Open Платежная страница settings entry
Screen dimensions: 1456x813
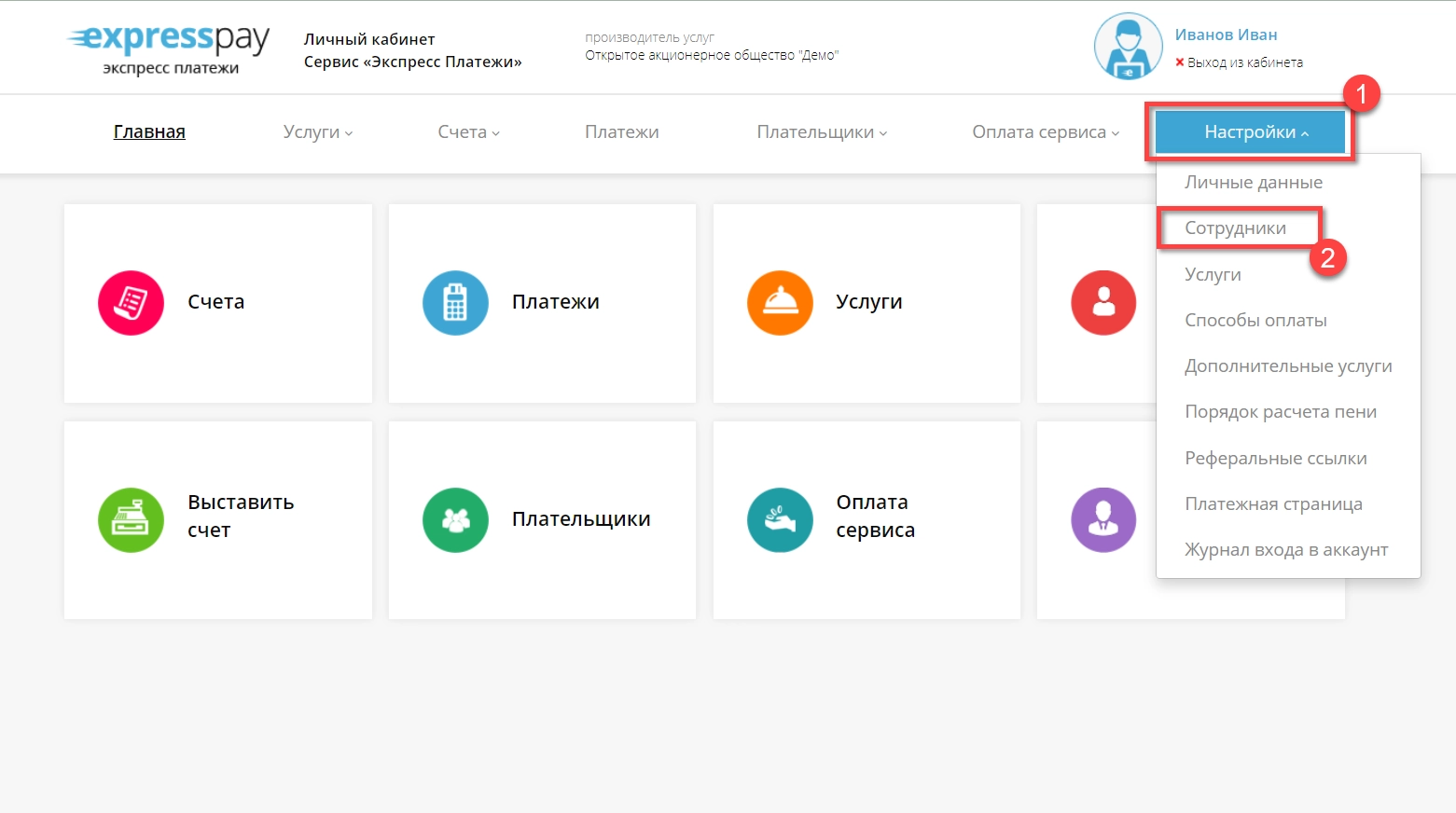click(1273, 503)
